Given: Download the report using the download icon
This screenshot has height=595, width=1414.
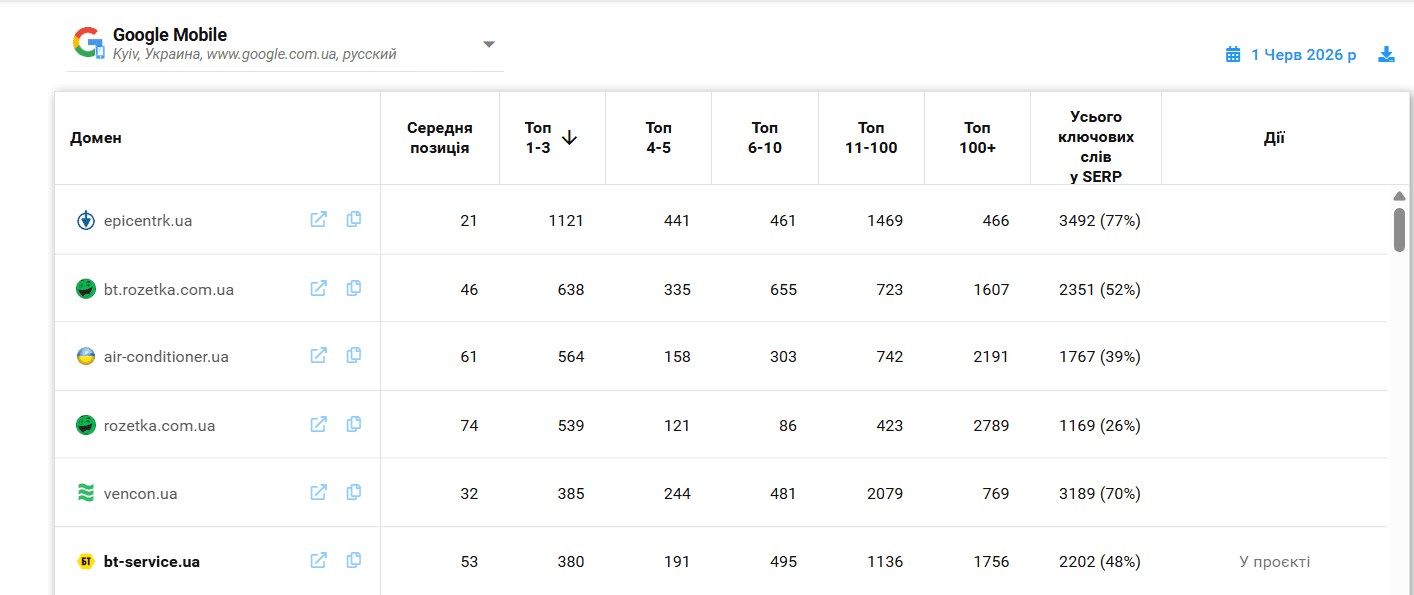Looking at the screenshot, I should 1386,54.
